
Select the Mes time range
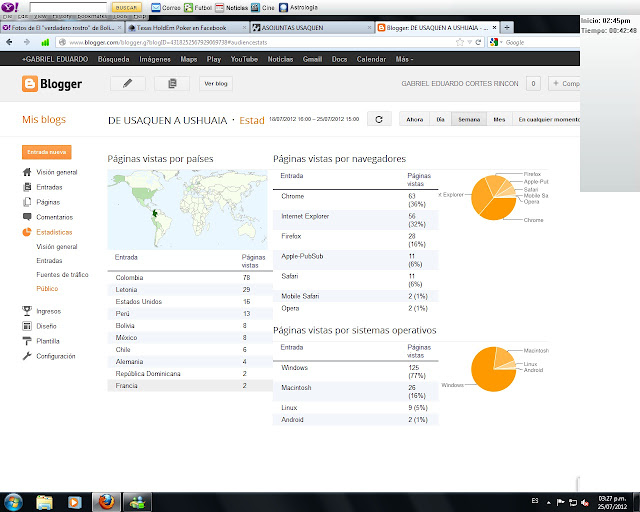[499, 119]
